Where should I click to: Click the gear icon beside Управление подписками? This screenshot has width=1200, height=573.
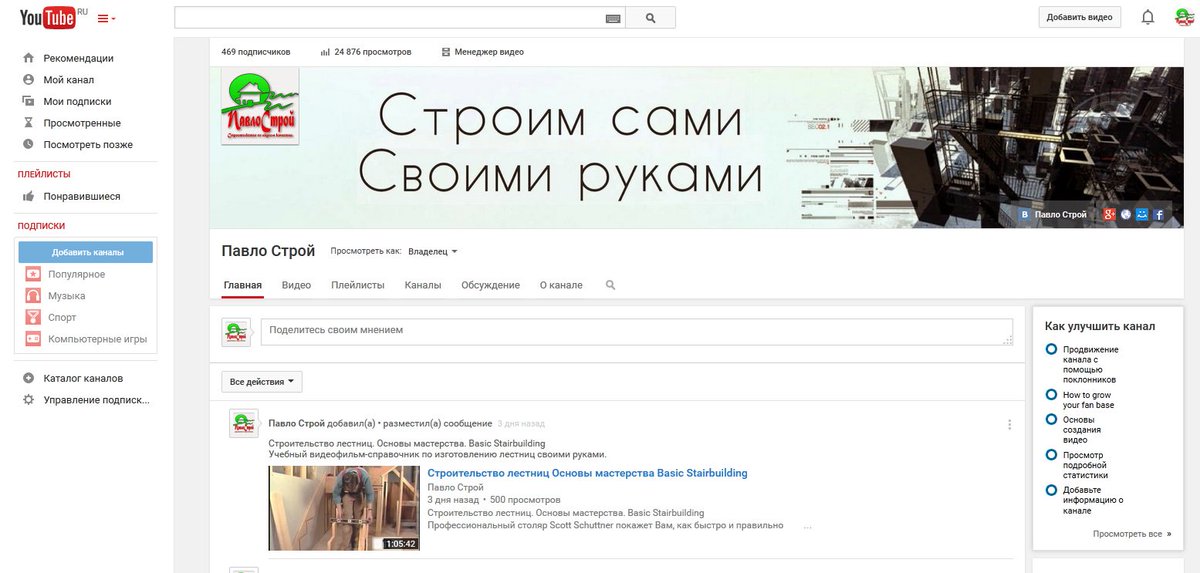click(28, 400)
